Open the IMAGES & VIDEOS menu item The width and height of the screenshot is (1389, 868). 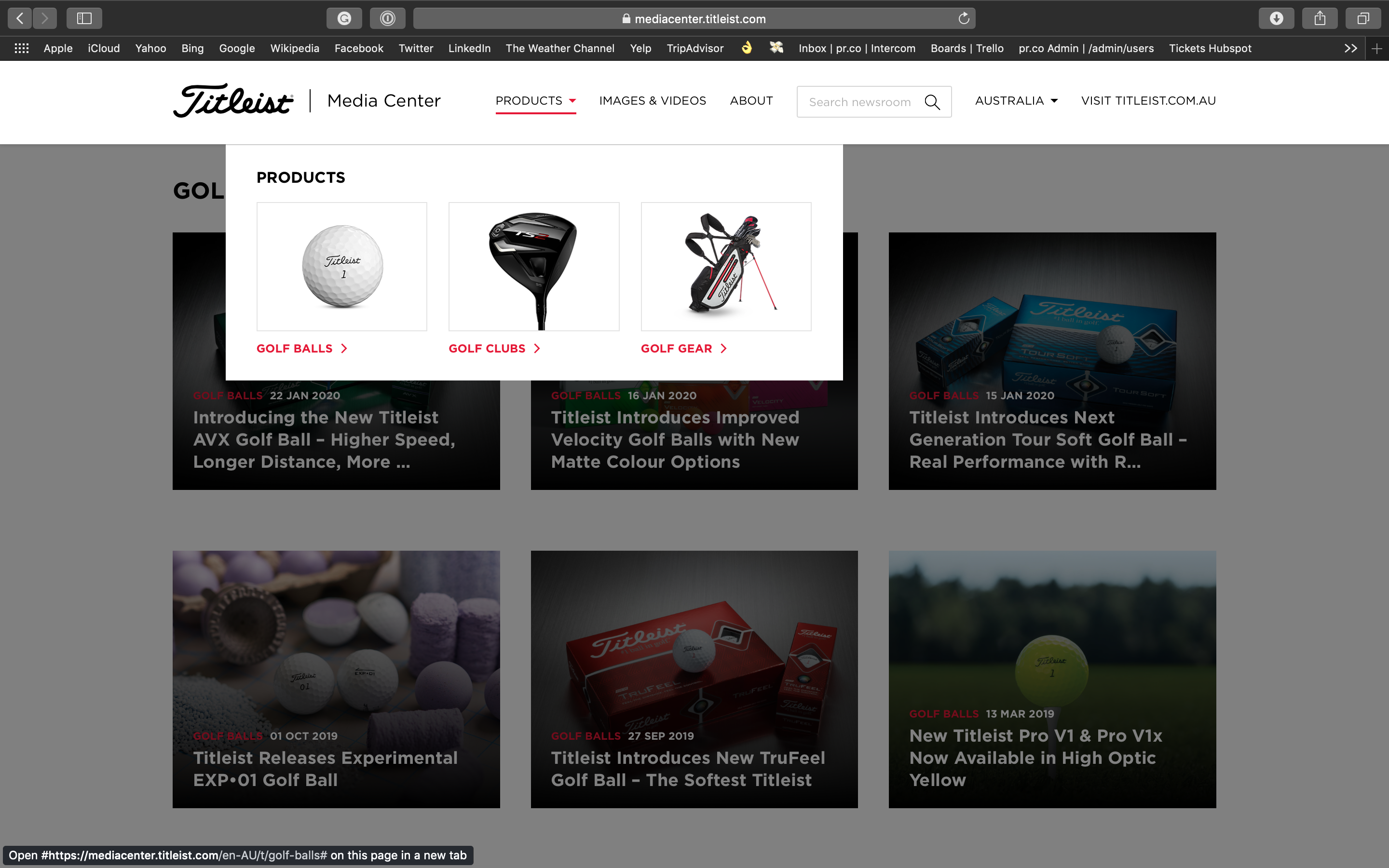pyautogui.click(x=653, y=100)
